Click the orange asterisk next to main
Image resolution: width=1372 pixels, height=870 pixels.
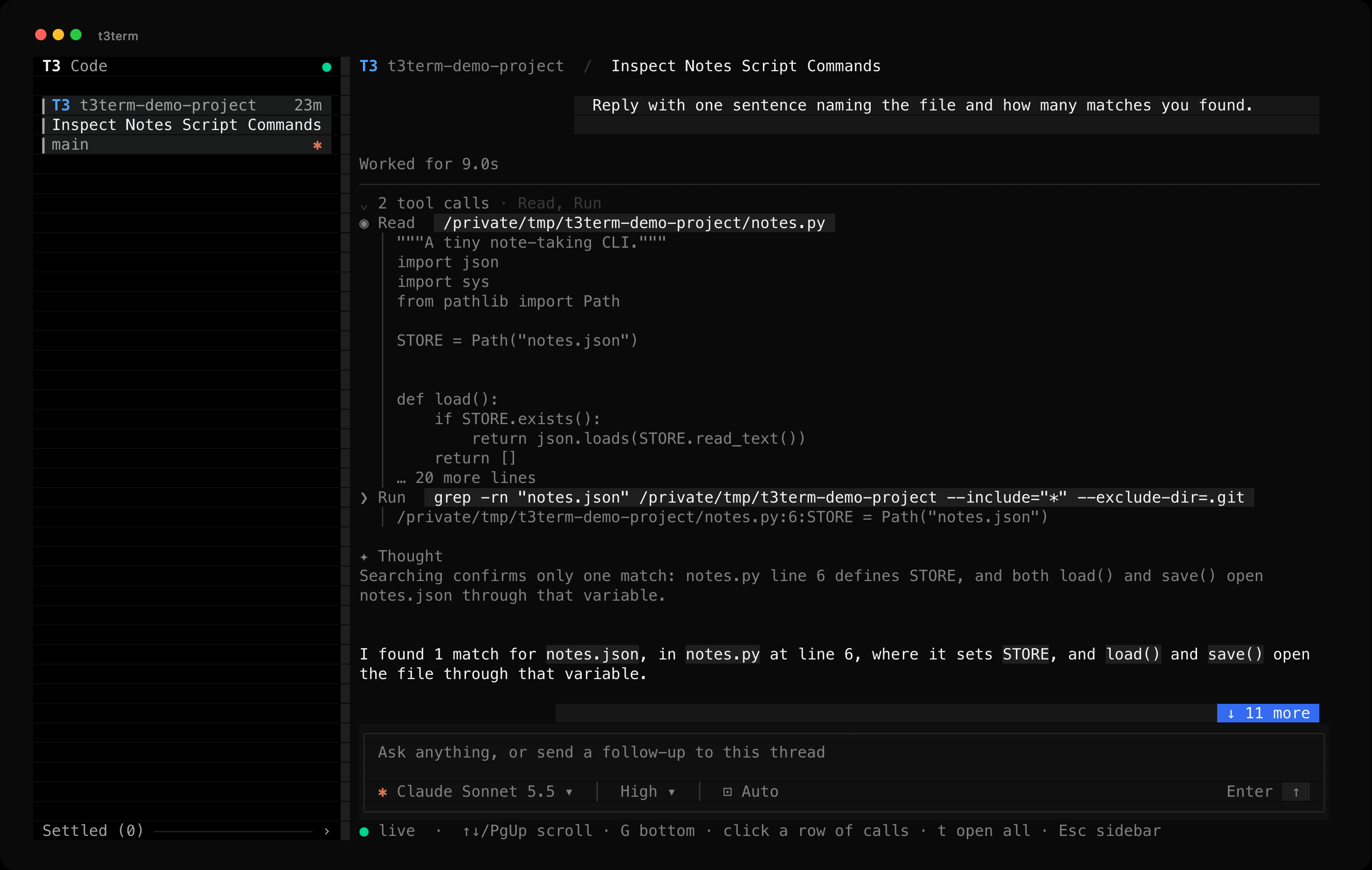coord(317,146)
